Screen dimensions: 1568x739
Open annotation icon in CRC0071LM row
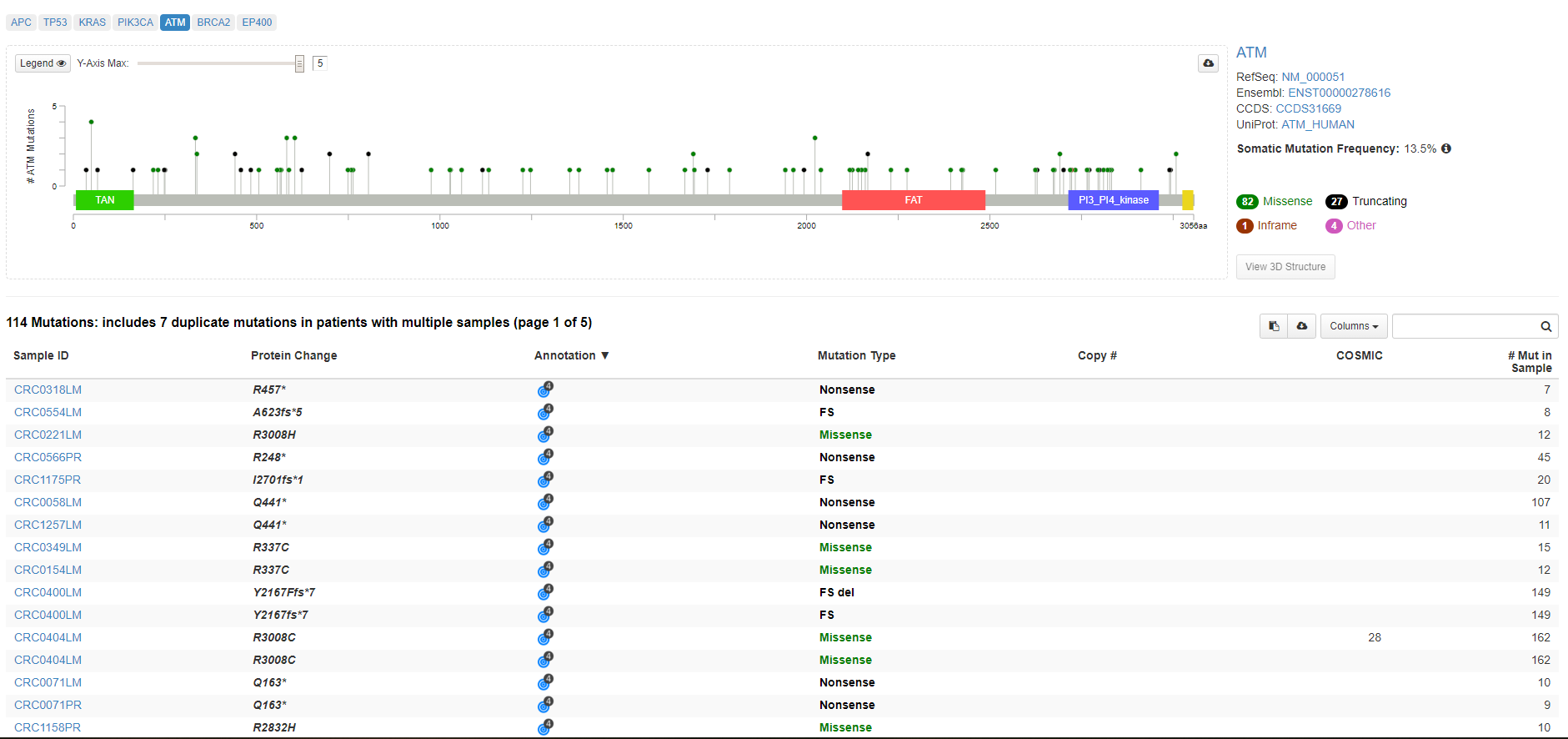coord(545,682)
